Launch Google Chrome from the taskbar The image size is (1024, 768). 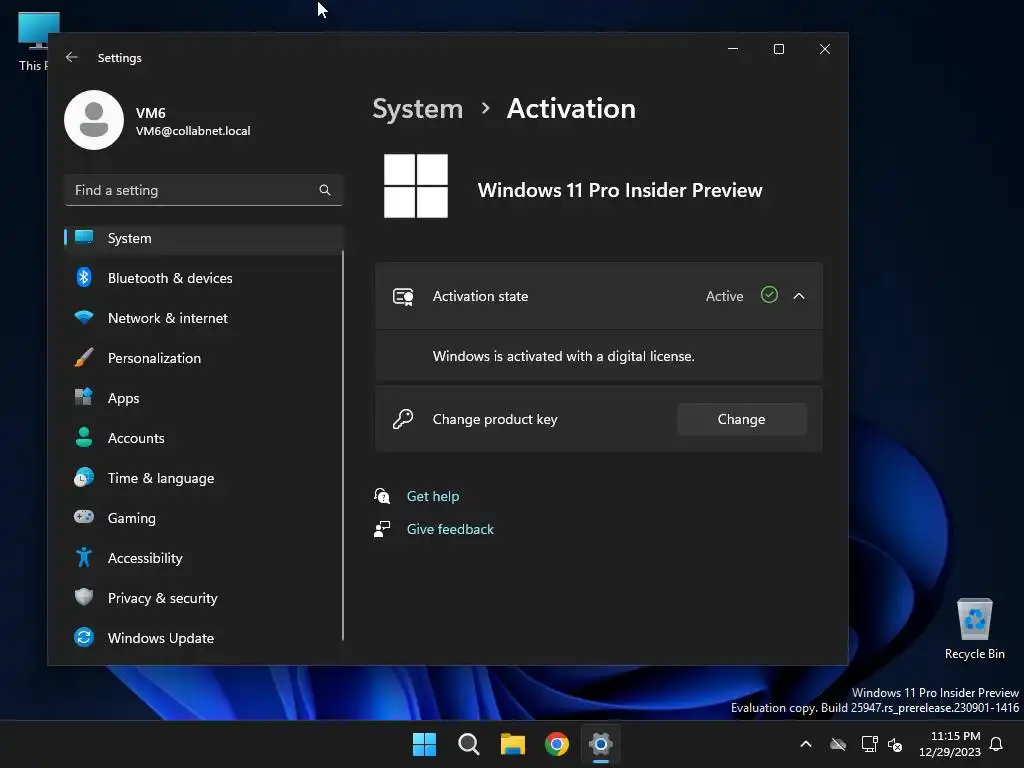[x=557, y=744]
